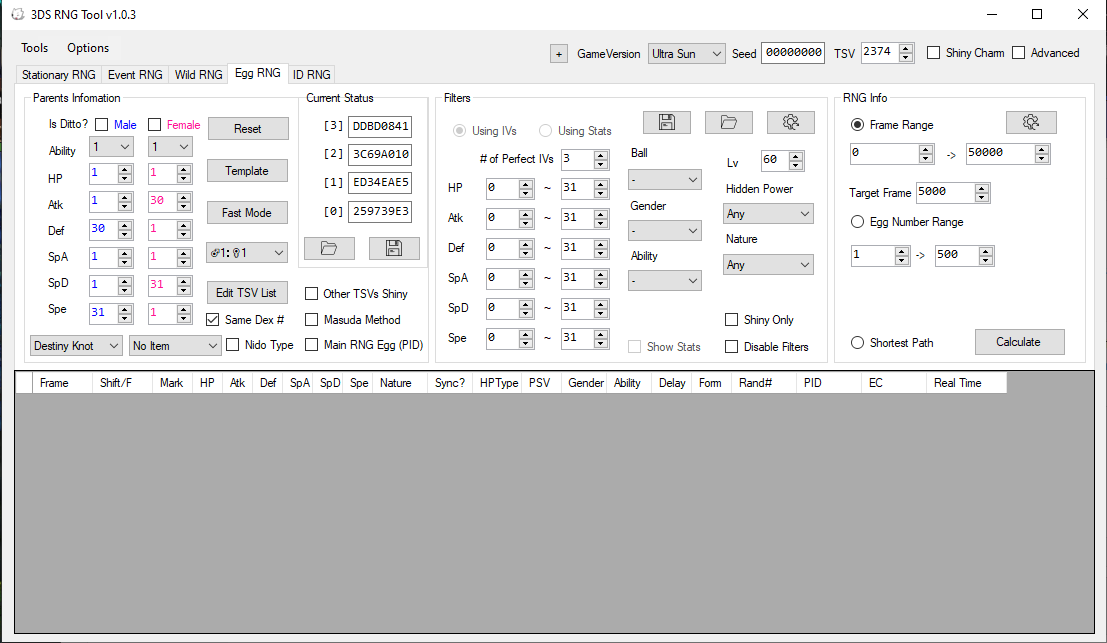Screen dimensions: 1107x643
Task: Enable the Masuda Method checkbox
Action: pos(312,320)
